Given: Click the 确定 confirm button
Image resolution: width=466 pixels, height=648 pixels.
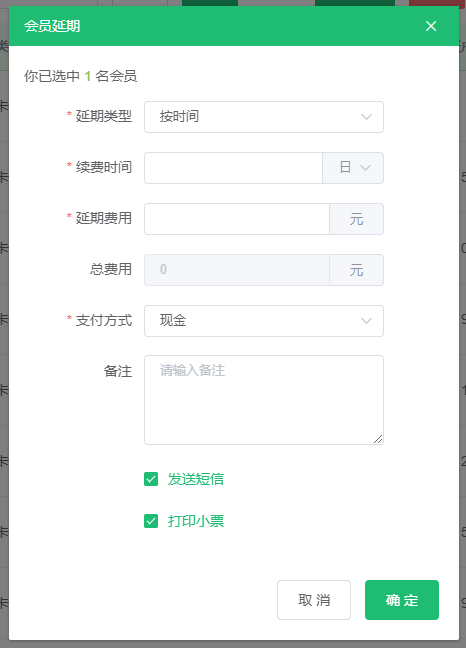Looking at the screenshot, I should tap(402, 600).
